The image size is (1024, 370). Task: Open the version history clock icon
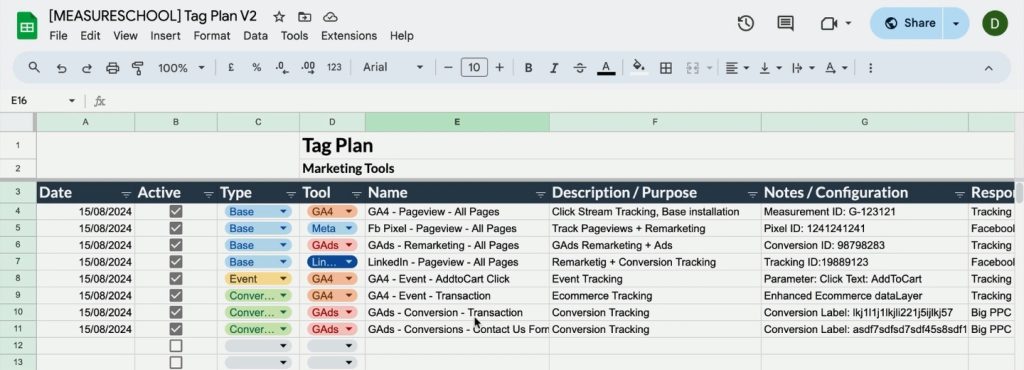coord(745,23)
